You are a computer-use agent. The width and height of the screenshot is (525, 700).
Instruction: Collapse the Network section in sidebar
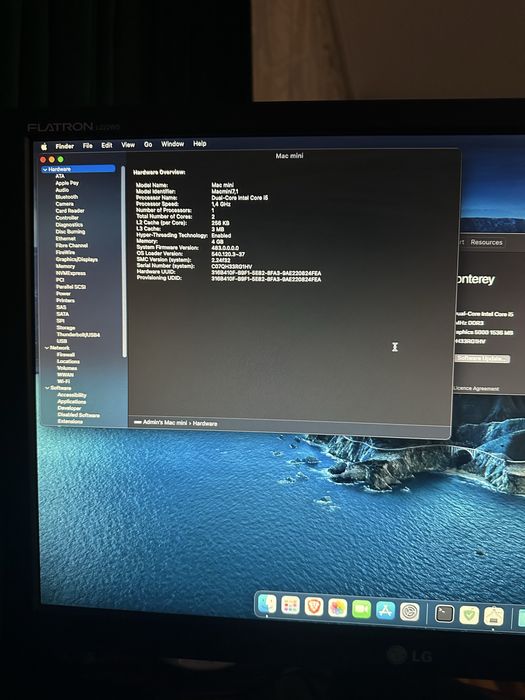(47, 348)
